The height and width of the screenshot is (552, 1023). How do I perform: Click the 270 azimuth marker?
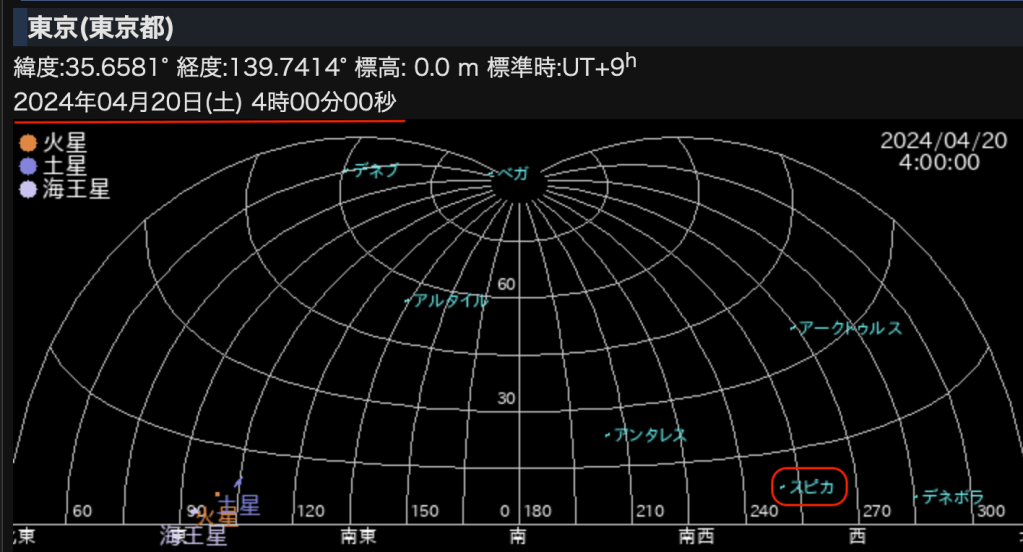pyautogui.click(x=877, y=511)
